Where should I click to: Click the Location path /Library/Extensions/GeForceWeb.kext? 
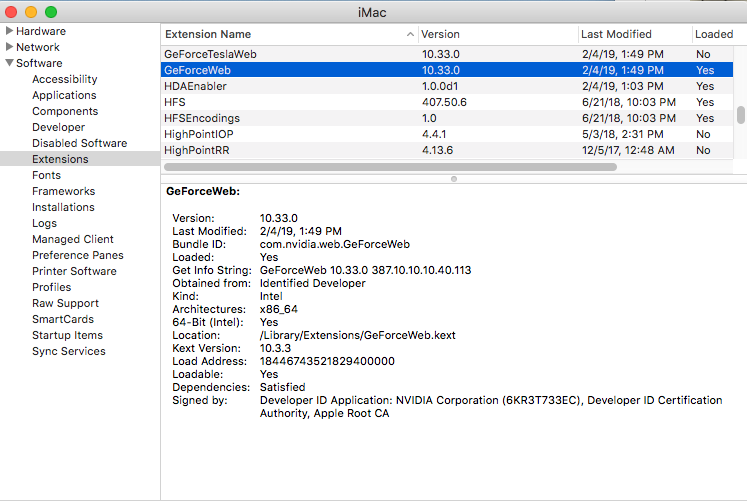pos(357,335)
